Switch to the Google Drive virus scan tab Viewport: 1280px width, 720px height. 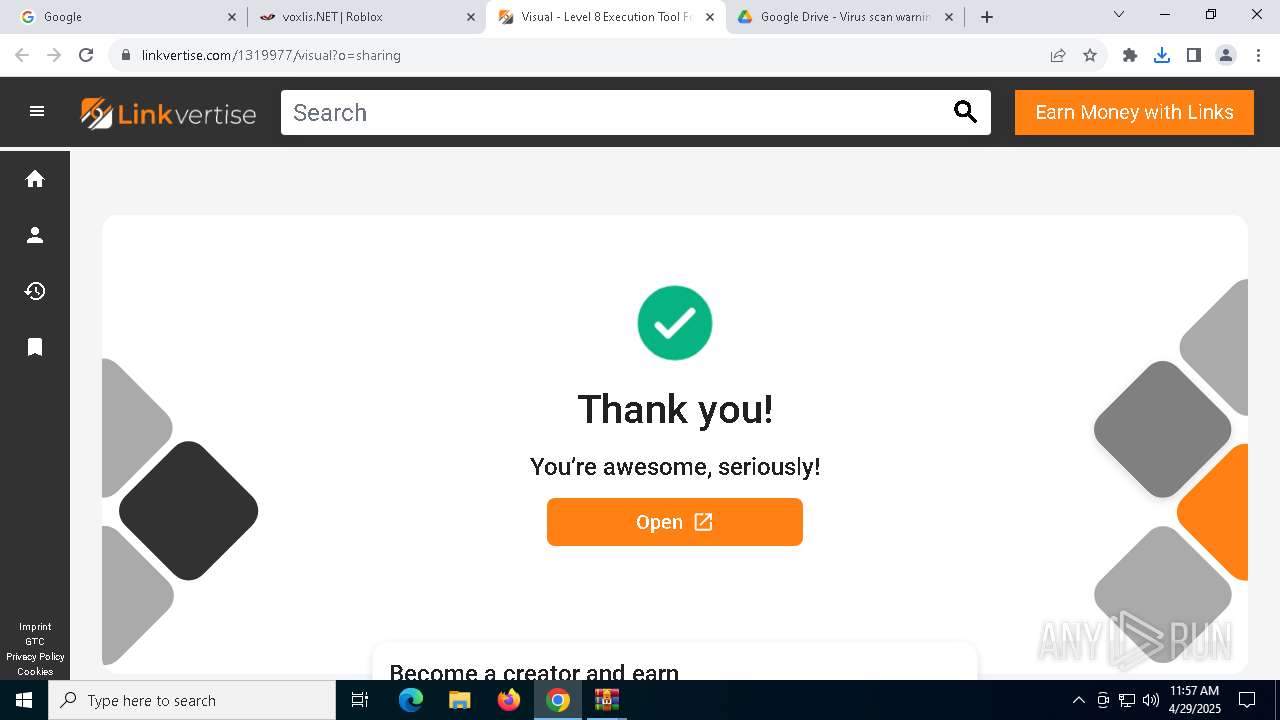point(845,17)
